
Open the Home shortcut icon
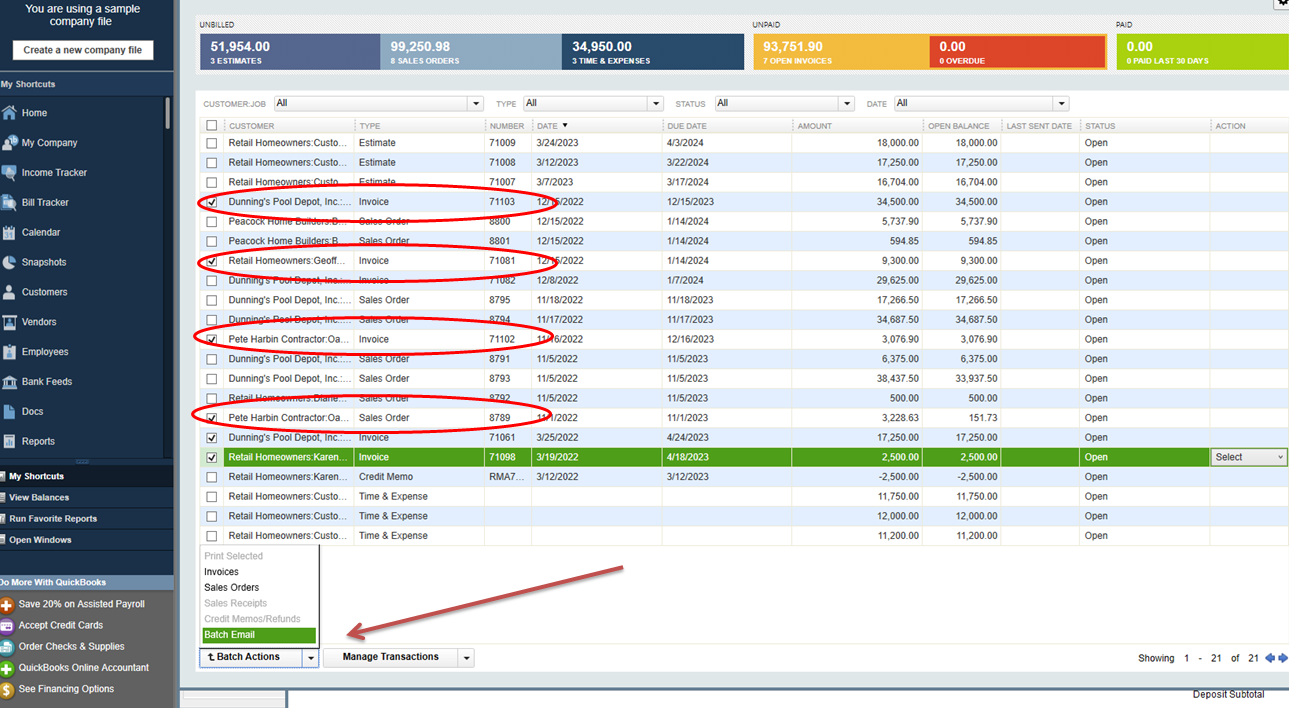[9, 113]
